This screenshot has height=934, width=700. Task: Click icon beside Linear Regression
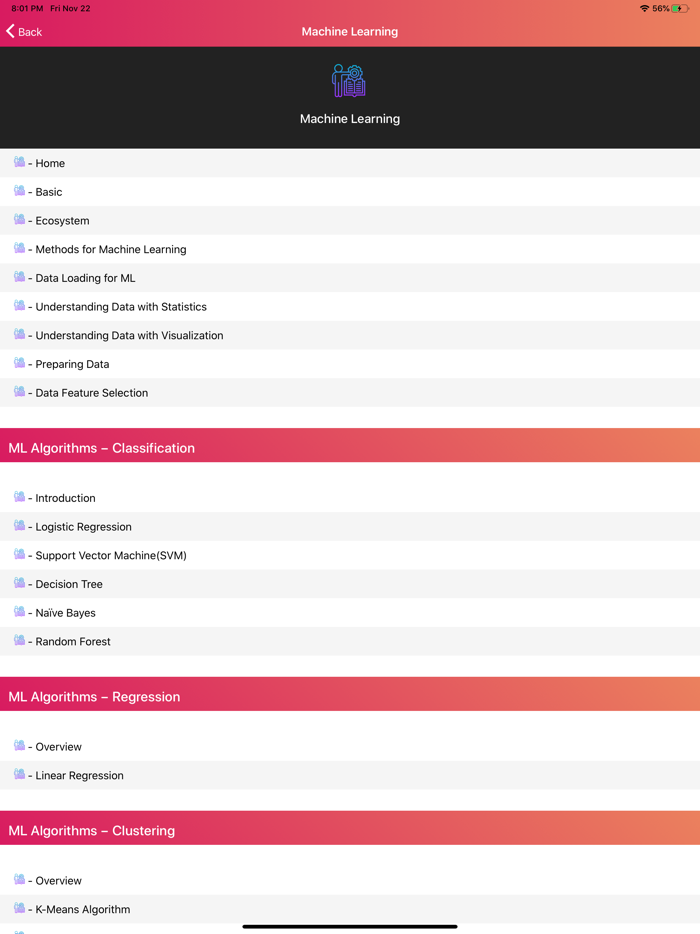[20, 774]
